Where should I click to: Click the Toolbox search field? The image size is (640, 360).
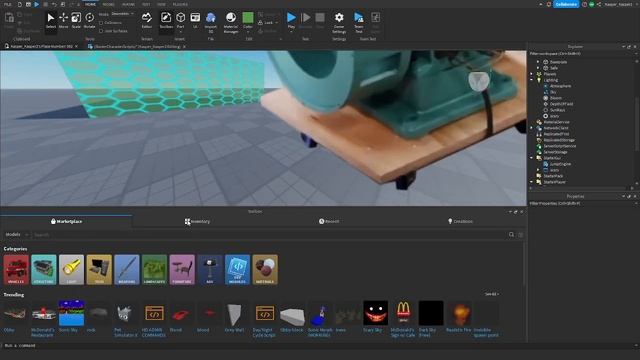[x=269, y=235]
